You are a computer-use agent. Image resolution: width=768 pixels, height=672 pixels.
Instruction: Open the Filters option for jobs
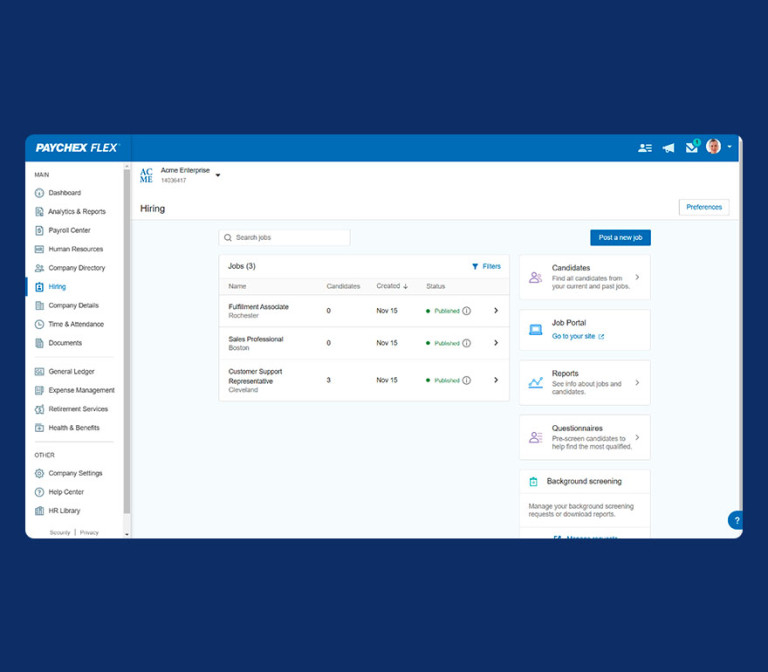[486, 266]
